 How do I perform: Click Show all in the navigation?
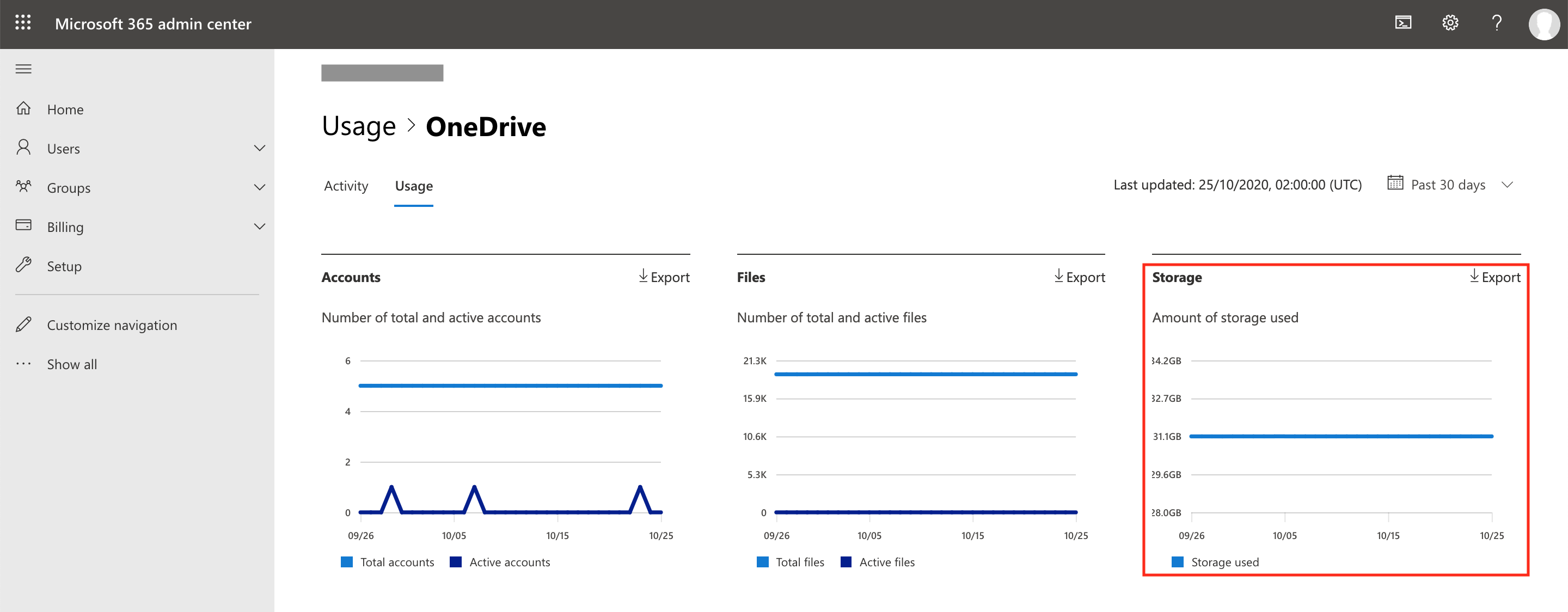coord(72,364)
